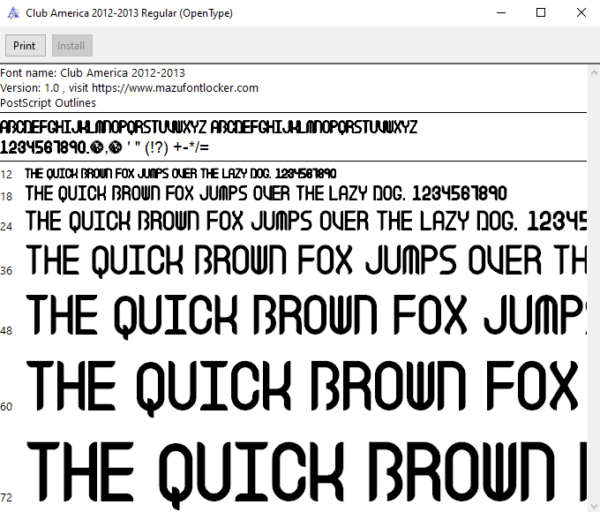The width and height of the screenshot is (600, 512).
Task: Click the size label '48'
Action: [x=6, y=331]
